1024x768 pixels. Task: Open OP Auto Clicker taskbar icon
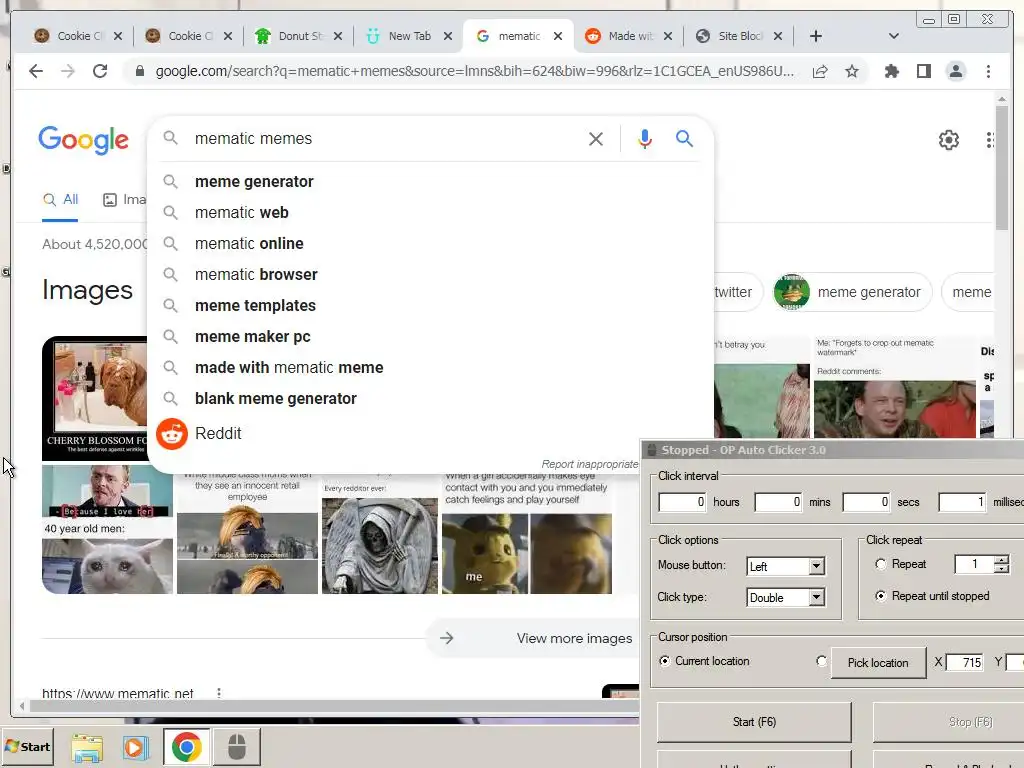[236, 747]
